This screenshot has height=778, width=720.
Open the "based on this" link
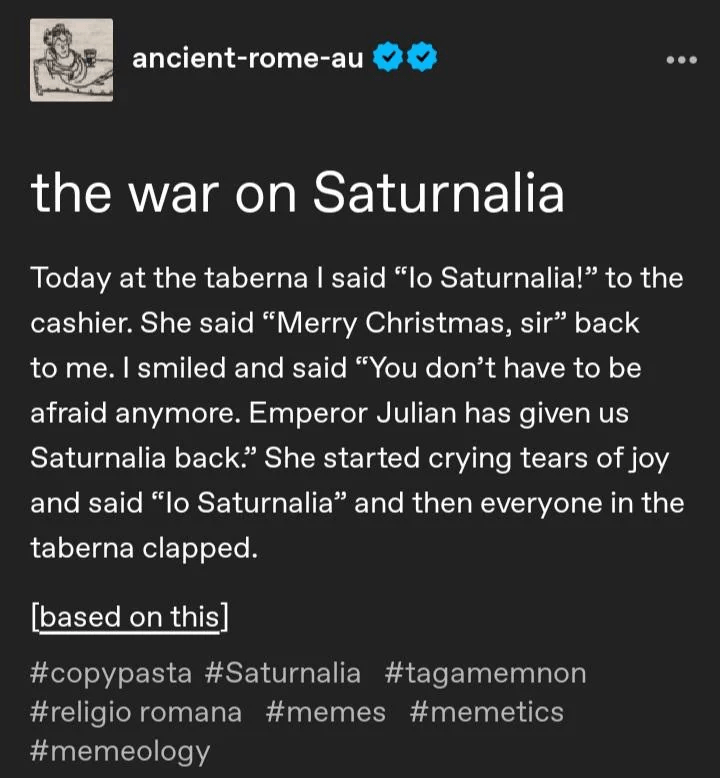130,616
